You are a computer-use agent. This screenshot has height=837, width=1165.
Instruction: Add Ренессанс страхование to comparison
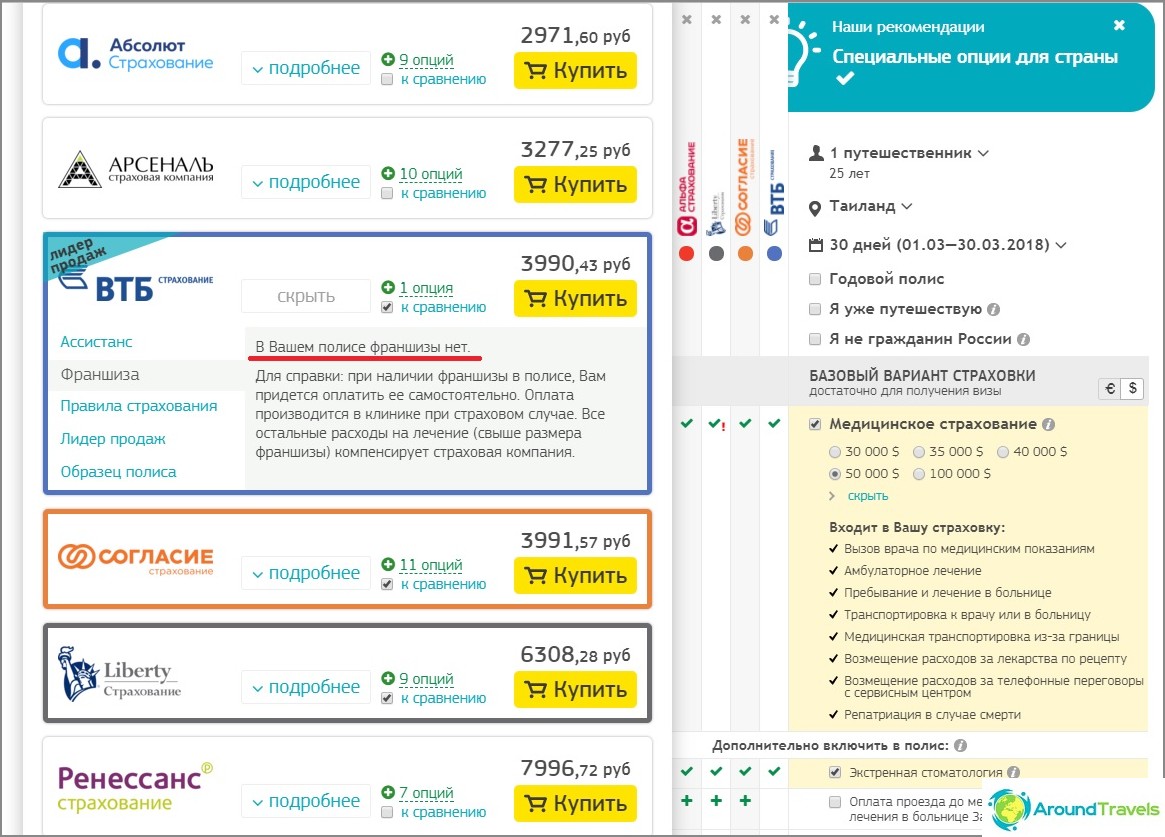(387, 812)
